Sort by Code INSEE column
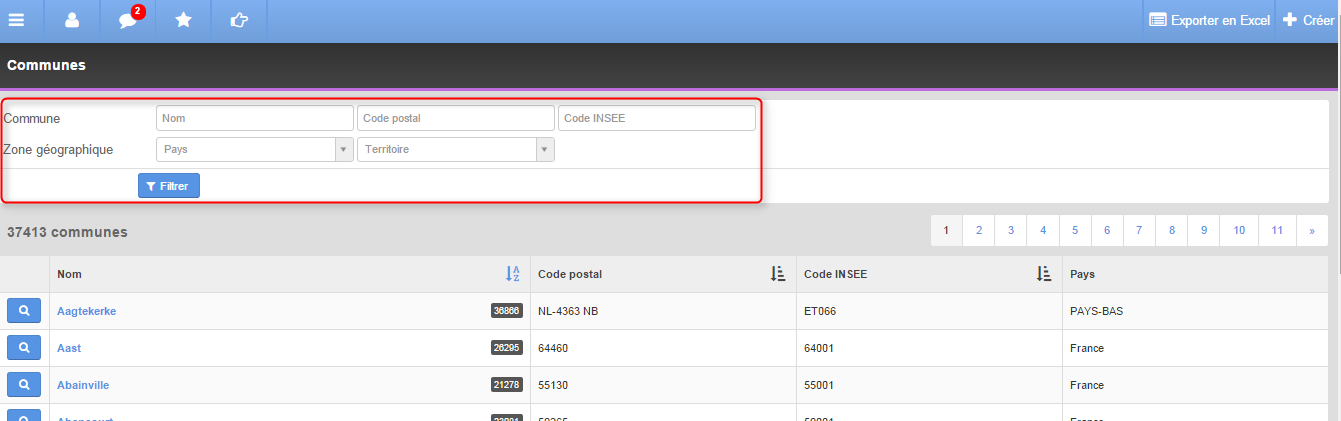Image resolution: width=1341 pixels, height=421 pixels. [x=1044, y=274]
